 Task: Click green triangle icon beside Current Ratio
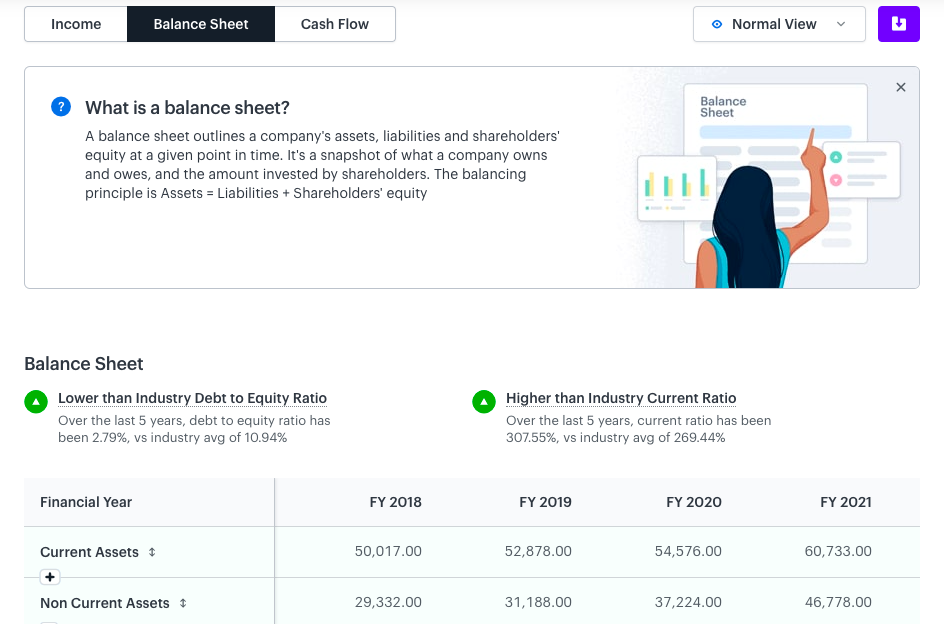484,401
